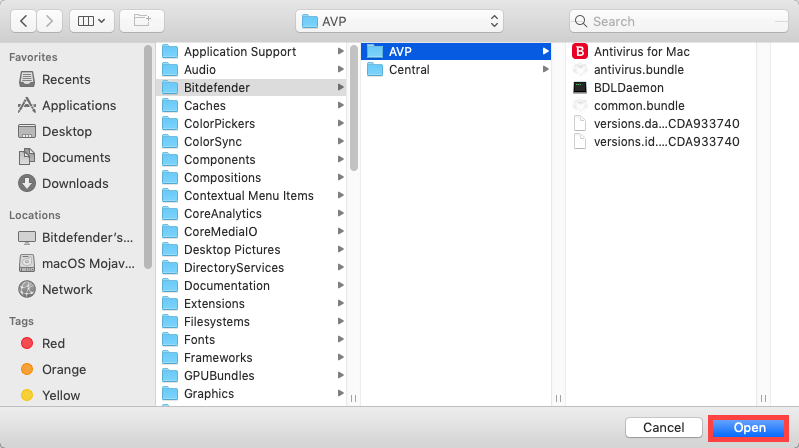799x448 pixels.
Task: Select the Bitdefender folder
Action: click(x=251, y=88)
